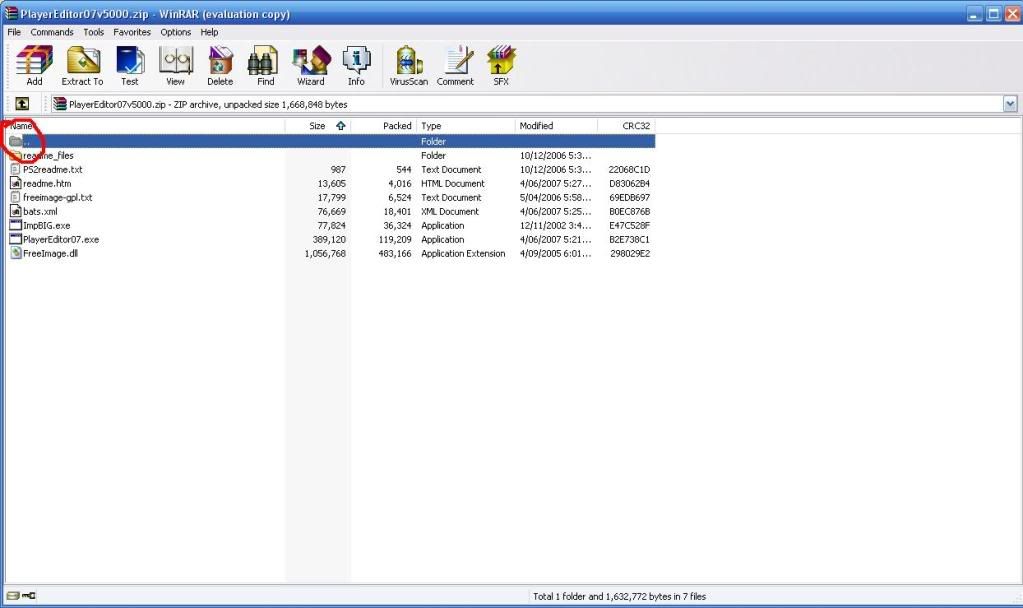This screenshot has height=608, width=1023.
Task: Sort by the Name column header
Action: pos(145,126)
